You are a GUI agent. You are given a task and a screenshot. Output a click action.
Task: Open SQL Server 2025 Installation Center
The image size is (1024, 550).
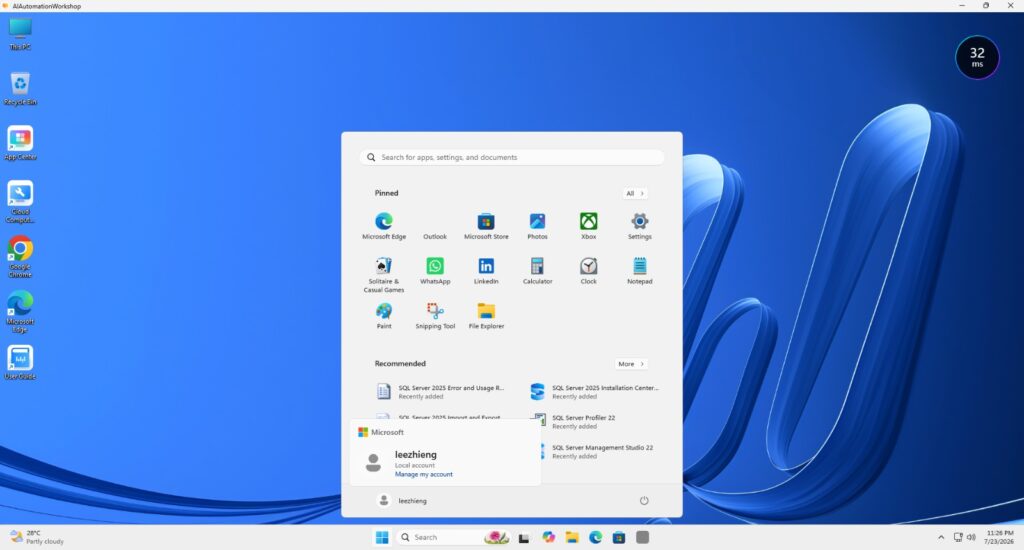pyautogui.click(x=595, y=391)
